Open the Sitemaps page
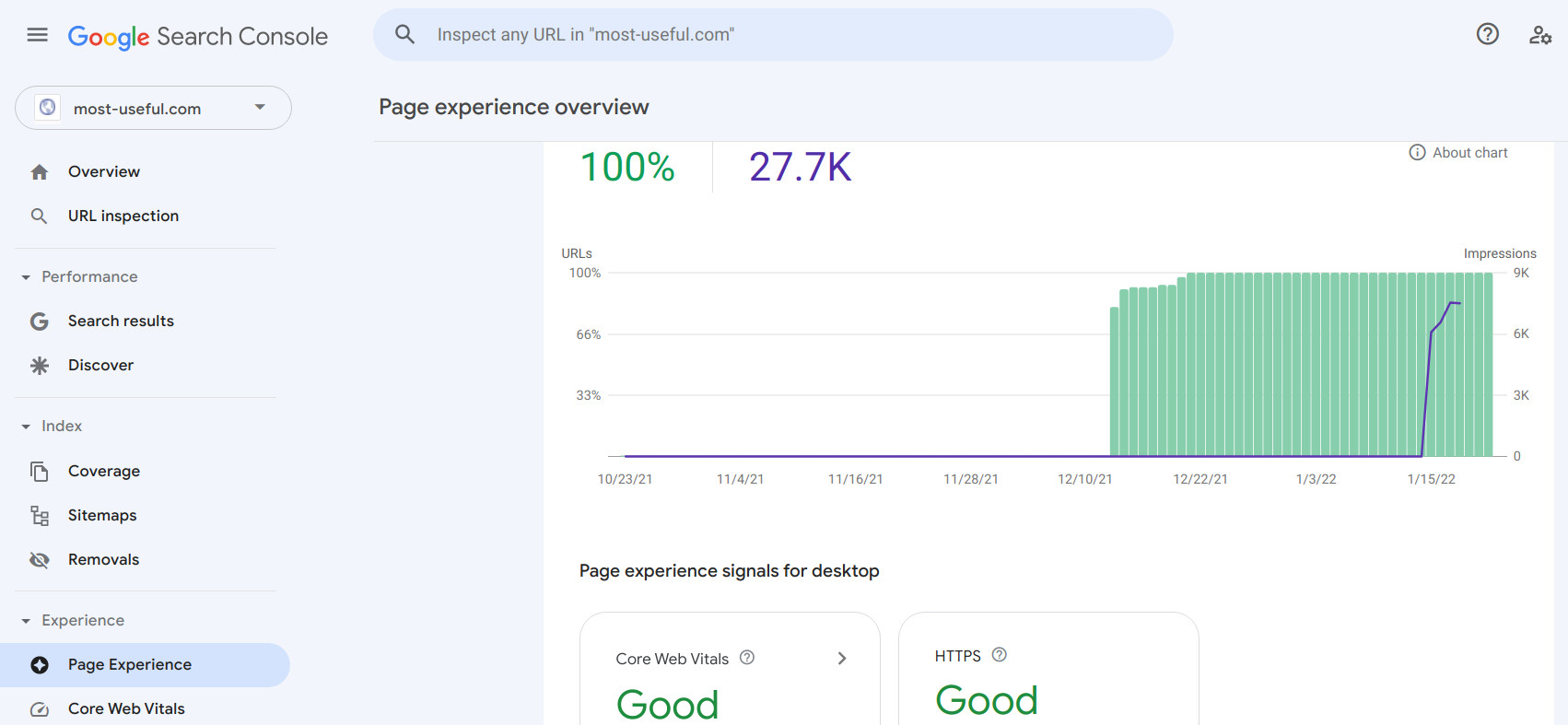 click(x=102, y=515)
